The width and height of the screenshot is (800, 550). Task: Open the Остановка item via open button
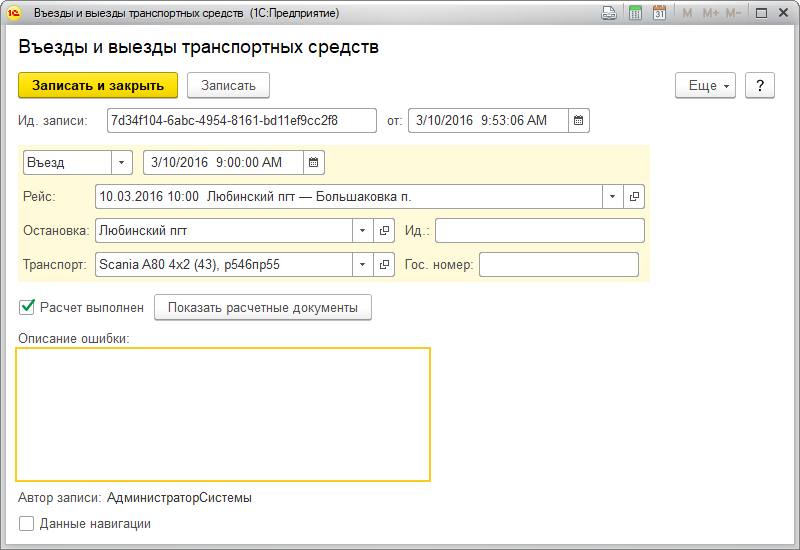tap(384, 231)
